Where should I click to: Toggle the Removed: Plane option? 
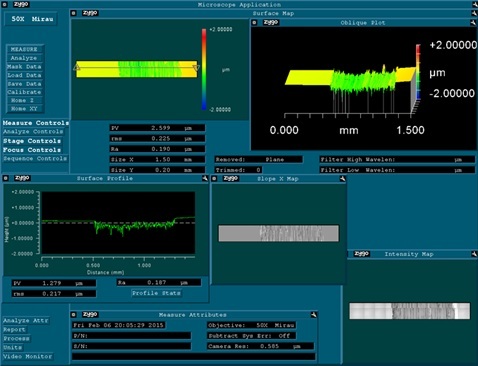click(x=259, y=159)
